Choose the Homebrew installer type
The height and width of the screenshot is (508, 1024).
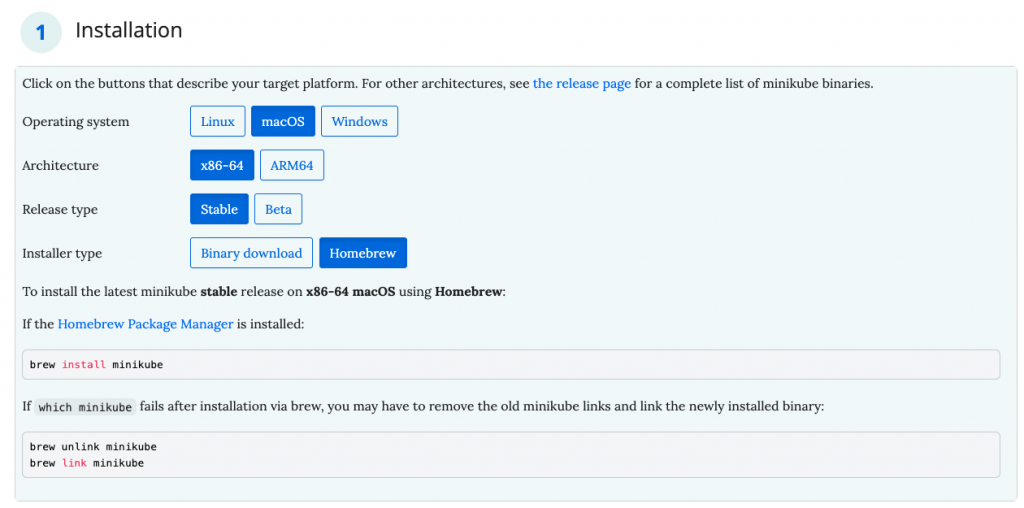[363, 254]
